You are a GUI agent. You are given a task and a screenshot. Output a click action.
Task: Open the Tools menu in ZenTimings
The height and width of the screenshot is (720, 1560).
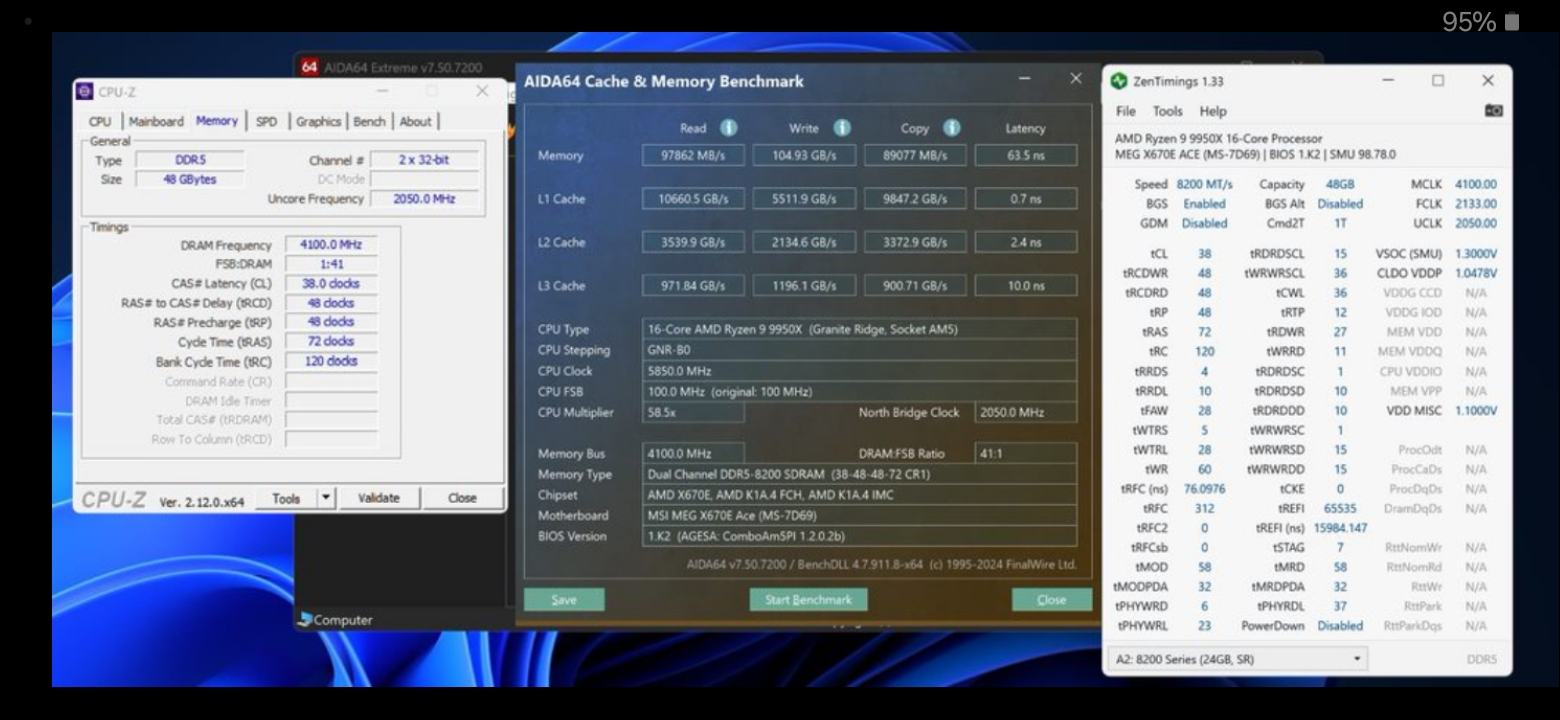[1167, 111]
